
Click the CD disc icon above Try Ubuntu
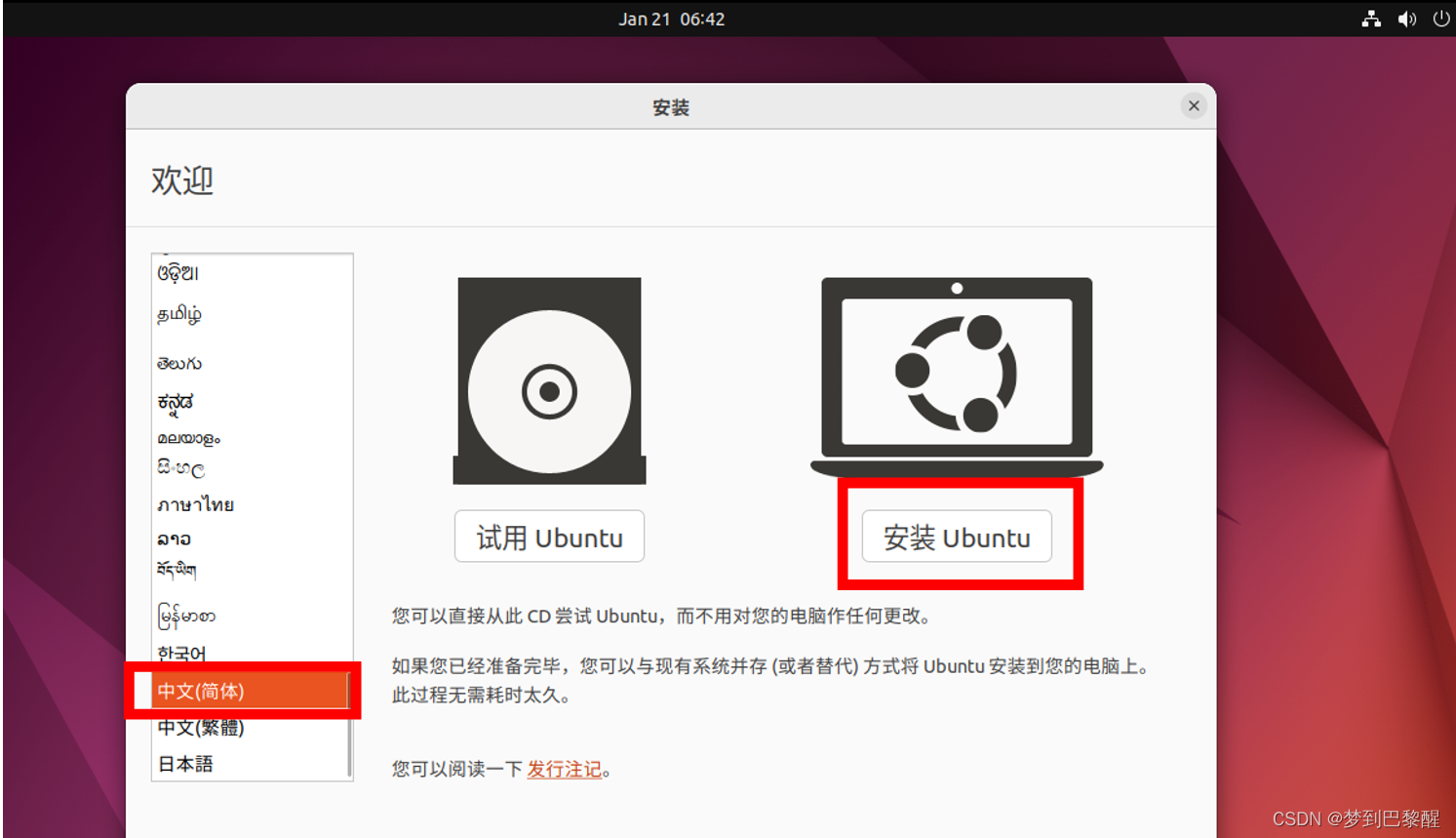click(549, 381)
